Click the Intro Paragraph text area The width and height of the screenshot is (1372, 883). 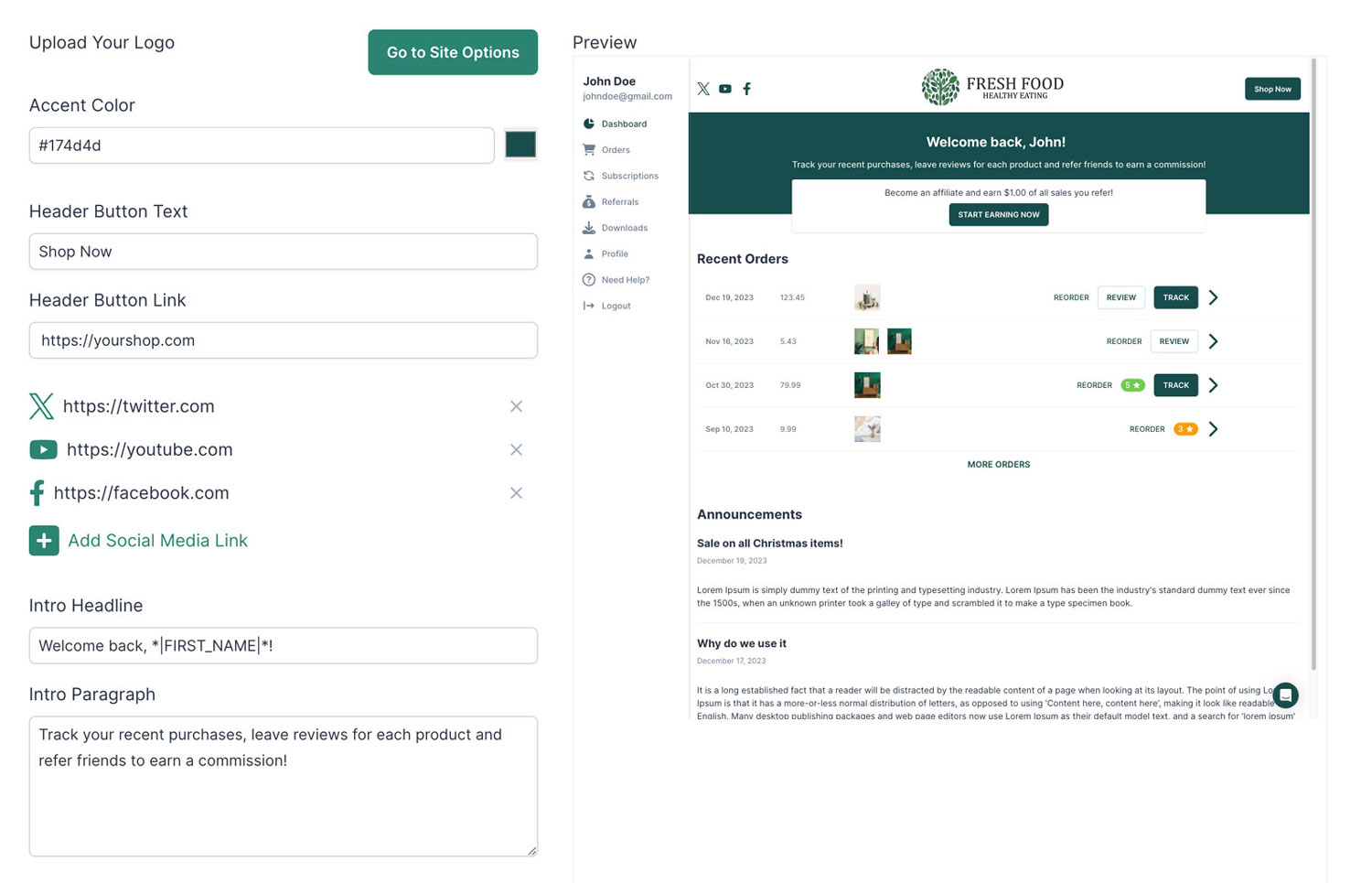284,787
